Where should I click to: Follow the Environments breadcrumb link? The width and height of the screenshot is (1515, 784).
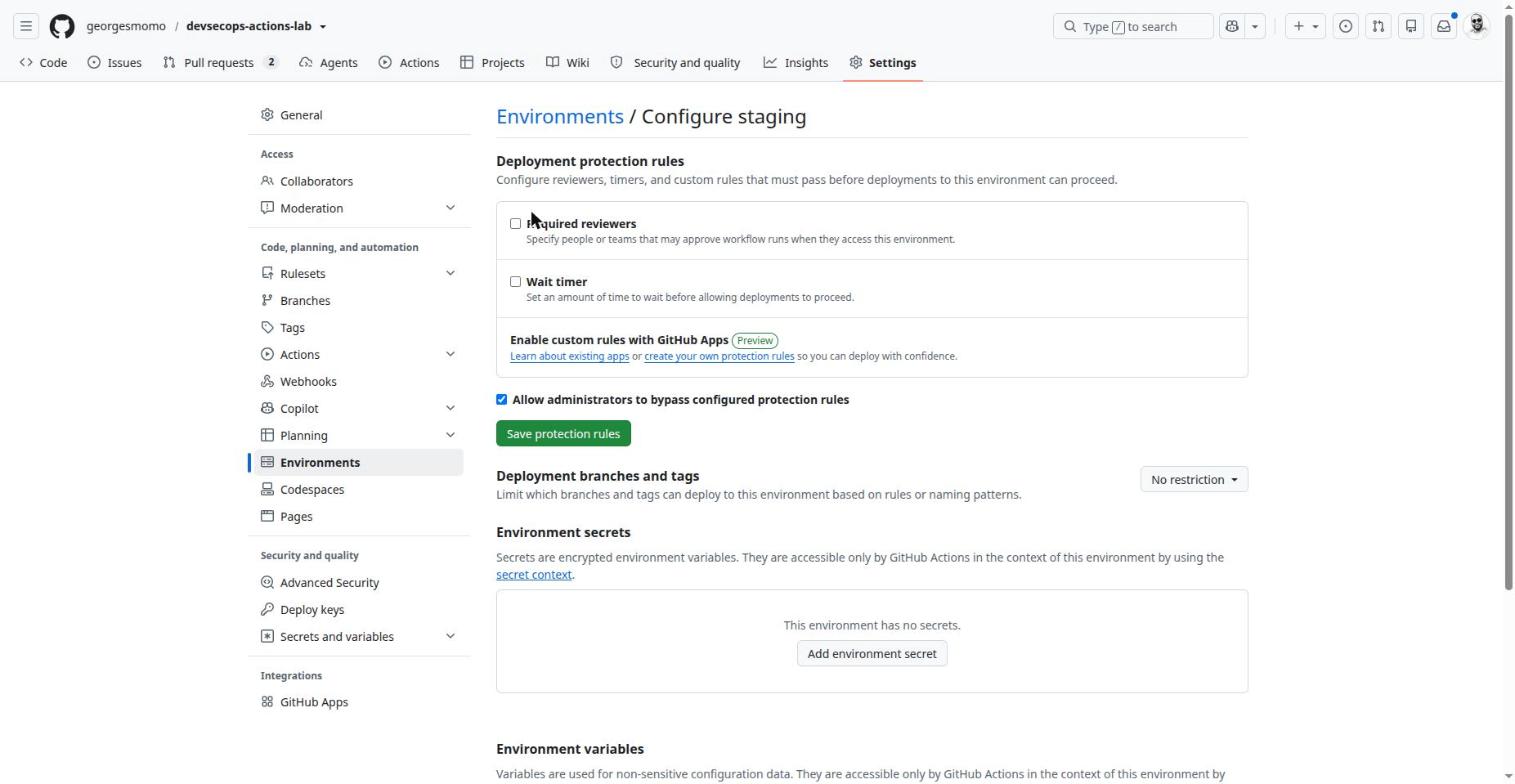(560, 117)
